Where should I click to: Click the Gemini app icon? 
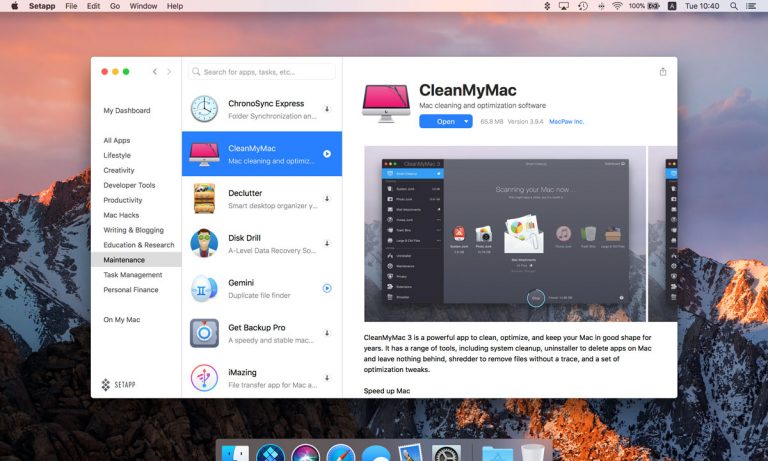pyautogui.click(x=204, y=288)
